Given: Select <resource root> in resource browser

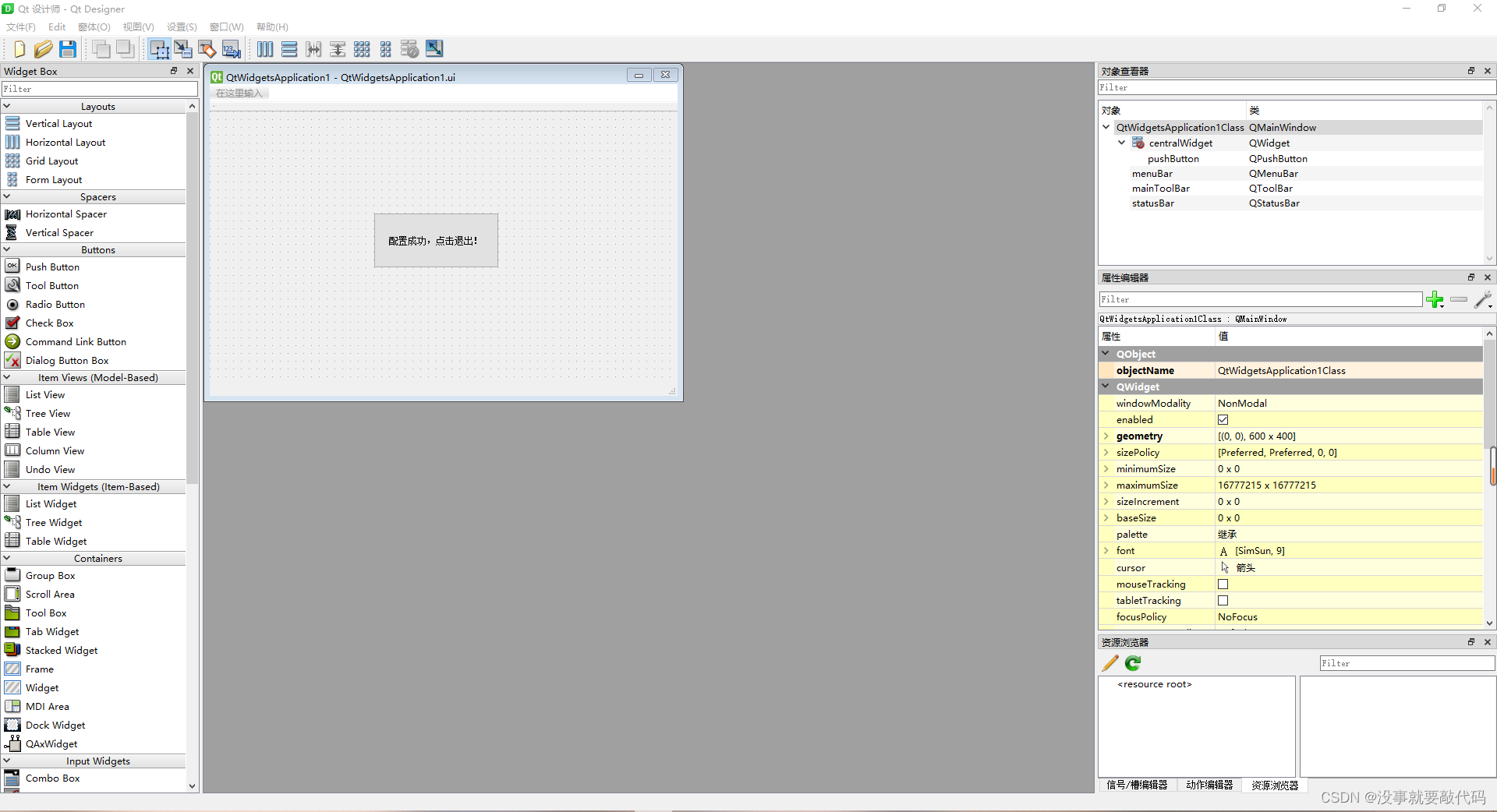Looking at the screenshot, I should tap(1154, 684).
